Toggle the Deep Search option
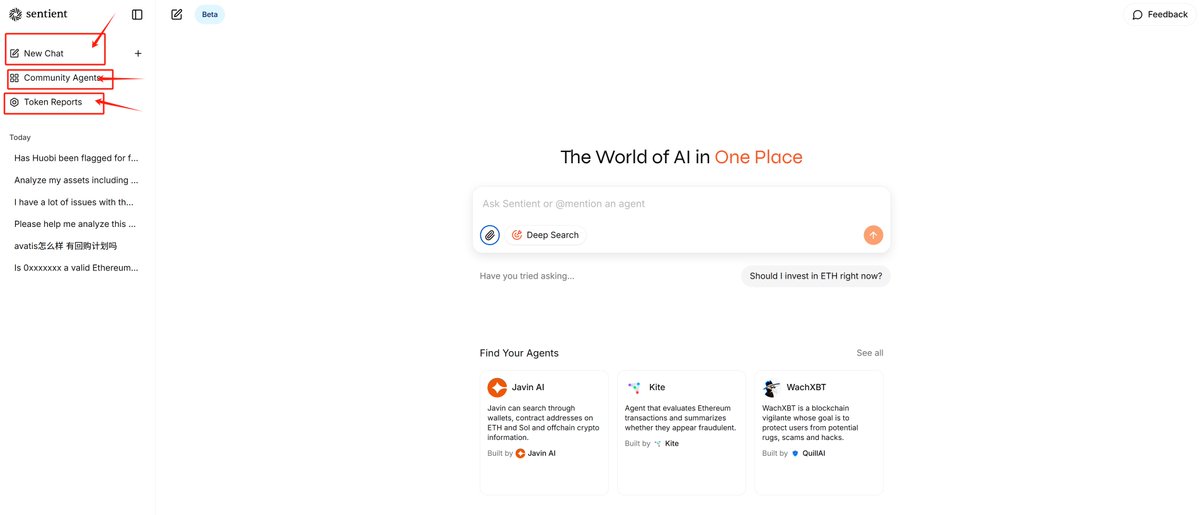The width and height of the screenshot is (1200, 515). point(545,235)
